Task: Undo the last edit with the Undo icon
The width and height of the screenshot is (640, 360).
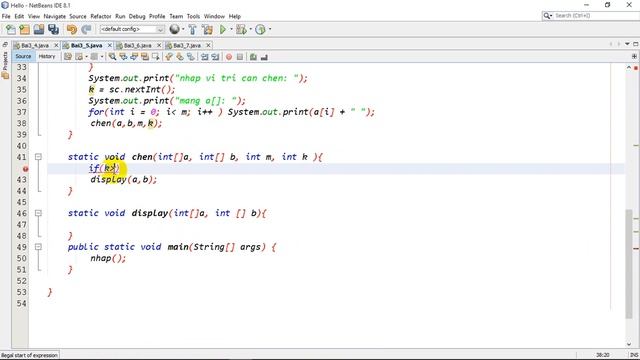Action: tap(72, 29)
